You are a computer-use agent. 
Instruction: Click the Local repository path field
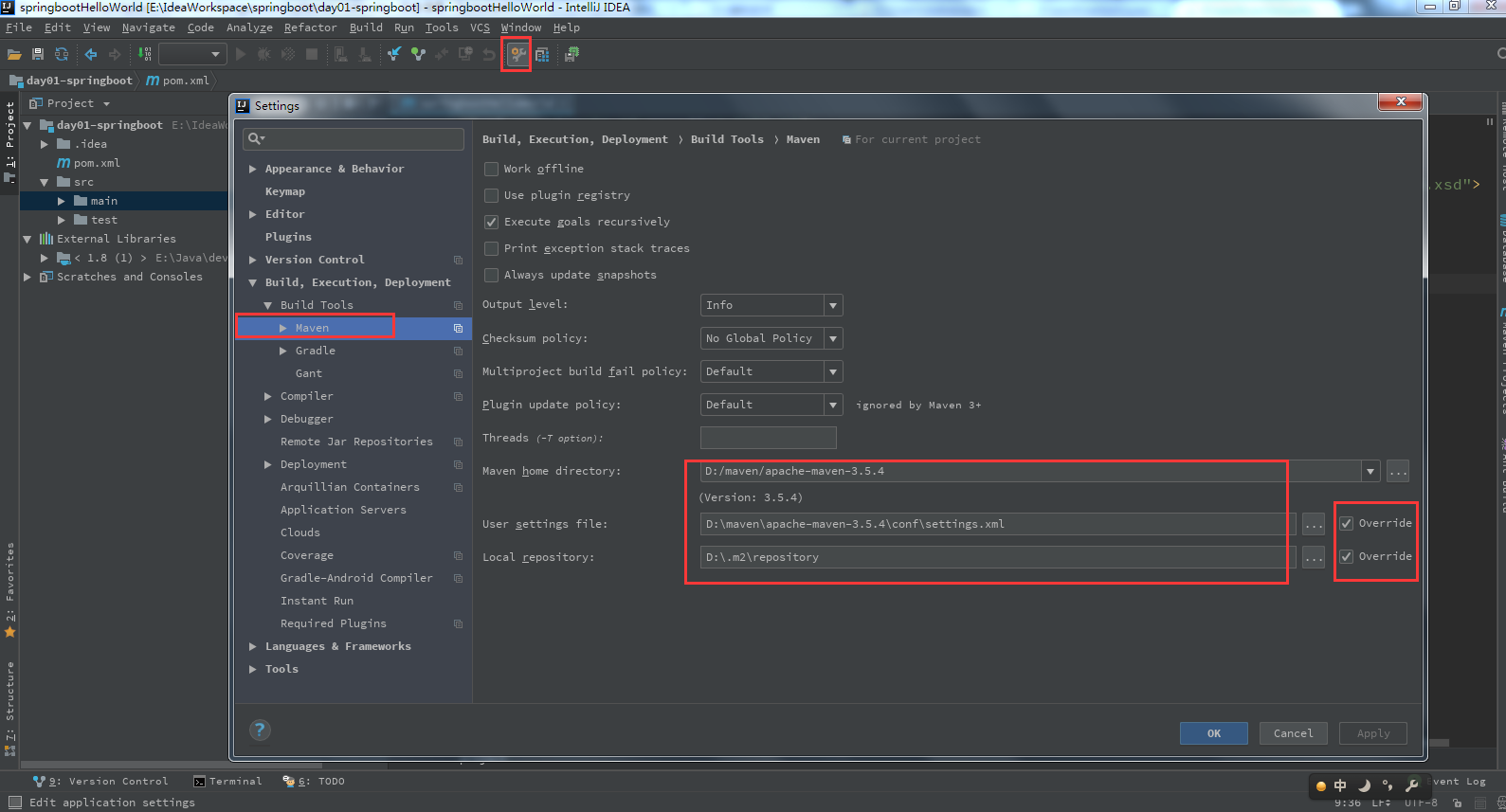[x=998, y=557]
